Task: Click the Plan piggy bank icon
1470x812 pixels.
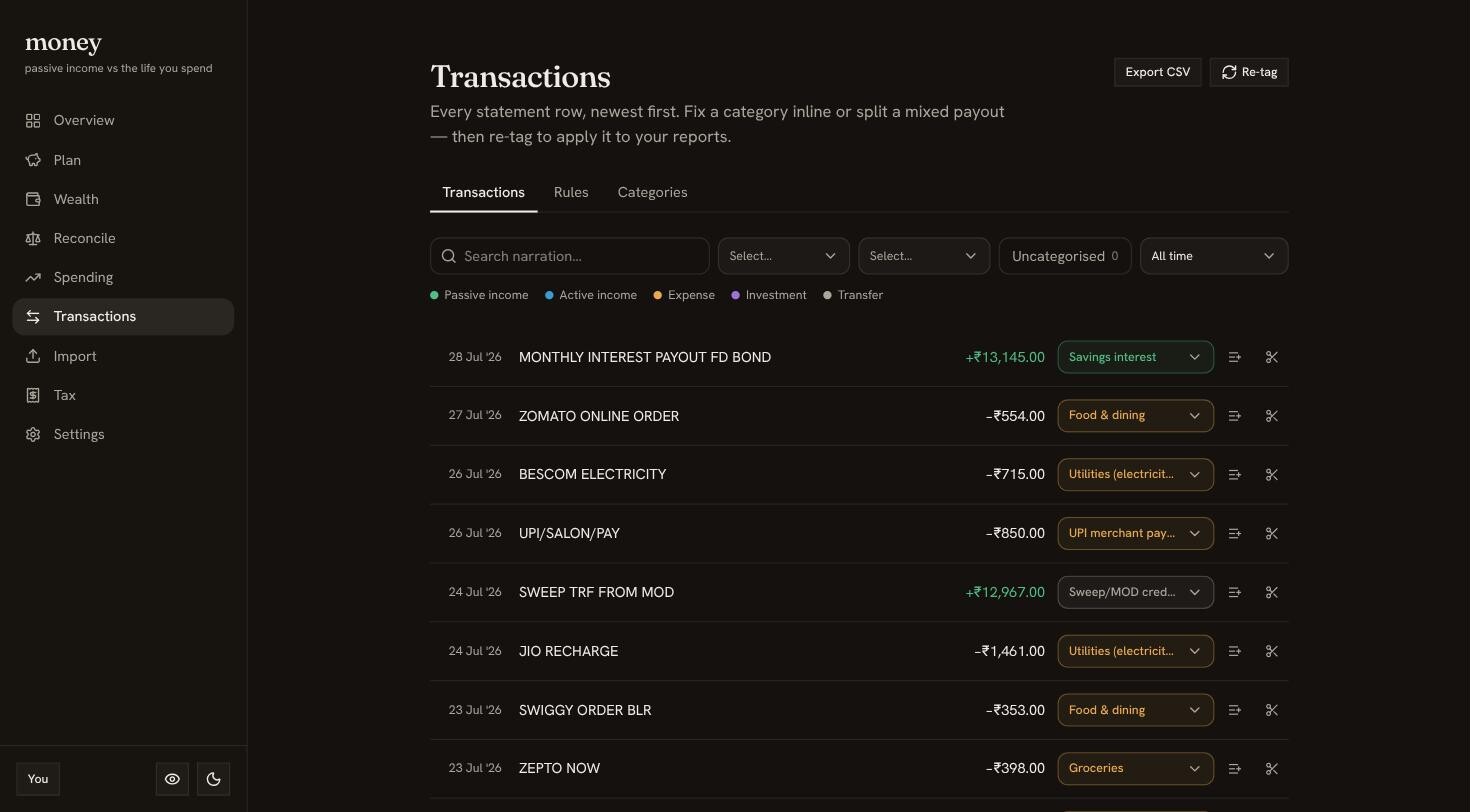Action: pos(33,160)
